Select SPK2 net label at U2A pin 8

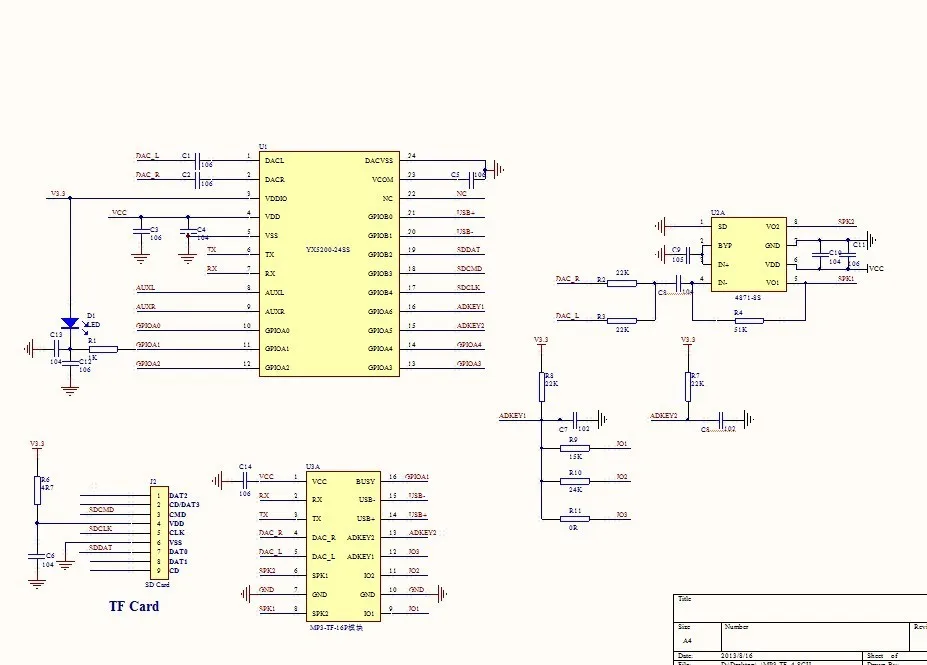coord(846,222)
